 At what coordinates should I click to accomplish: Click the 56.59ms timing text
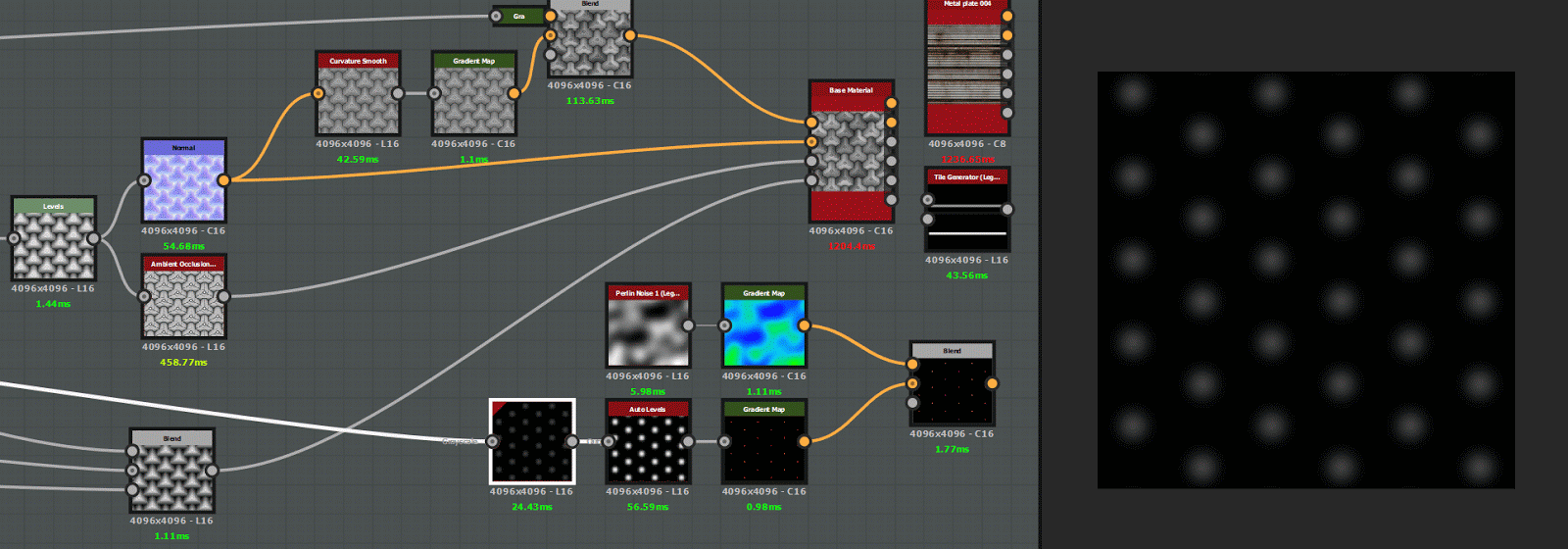pyautogui.click(x=648, y=507)
